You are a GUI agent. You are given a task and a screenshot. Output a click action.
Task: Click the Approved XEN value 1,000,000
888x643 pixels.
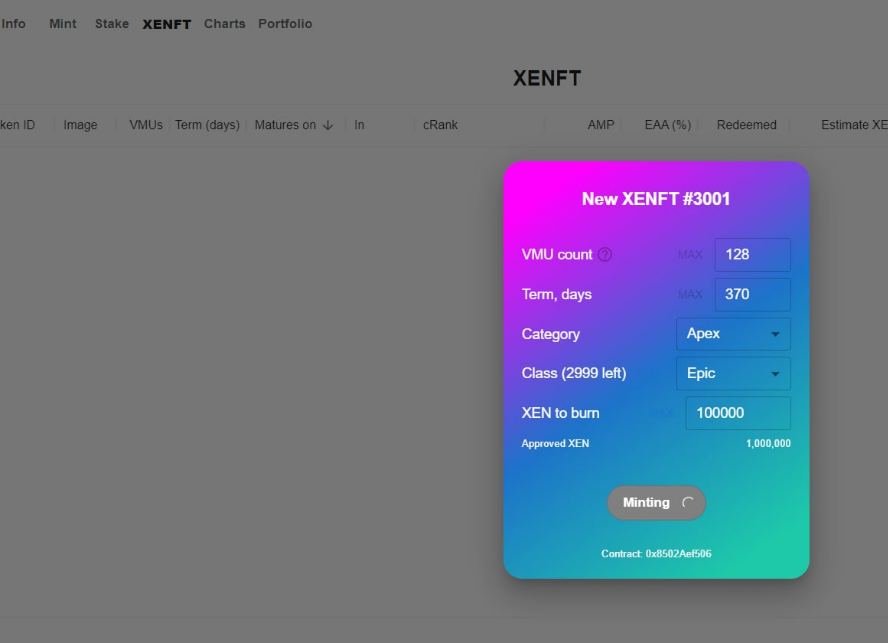click(768, 443)
